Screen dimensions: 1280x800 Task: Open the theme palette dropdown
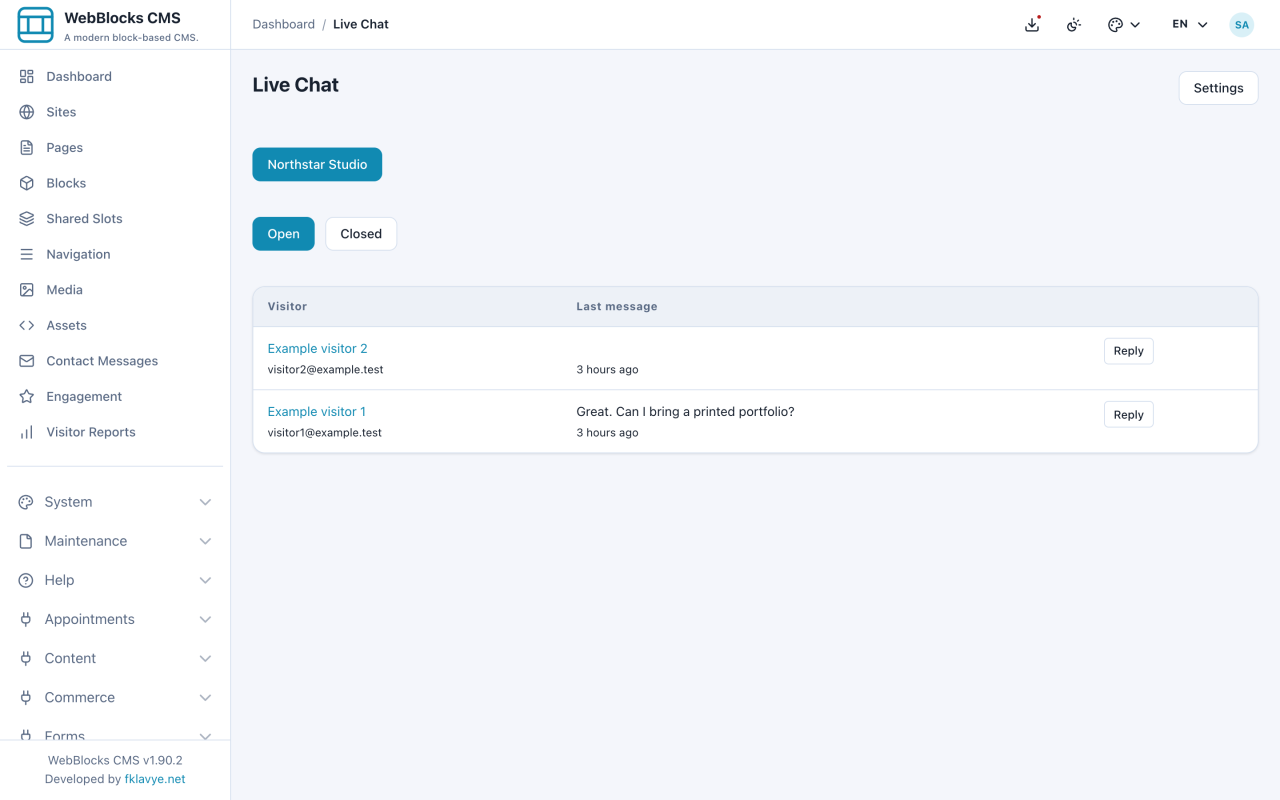(x=1124, y=25)
